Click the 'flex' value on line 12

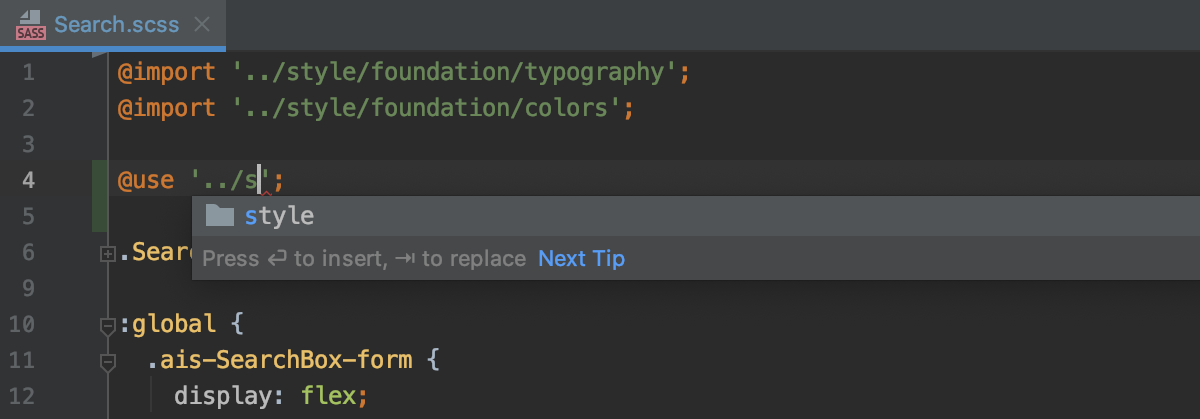[x=328, y=396]
